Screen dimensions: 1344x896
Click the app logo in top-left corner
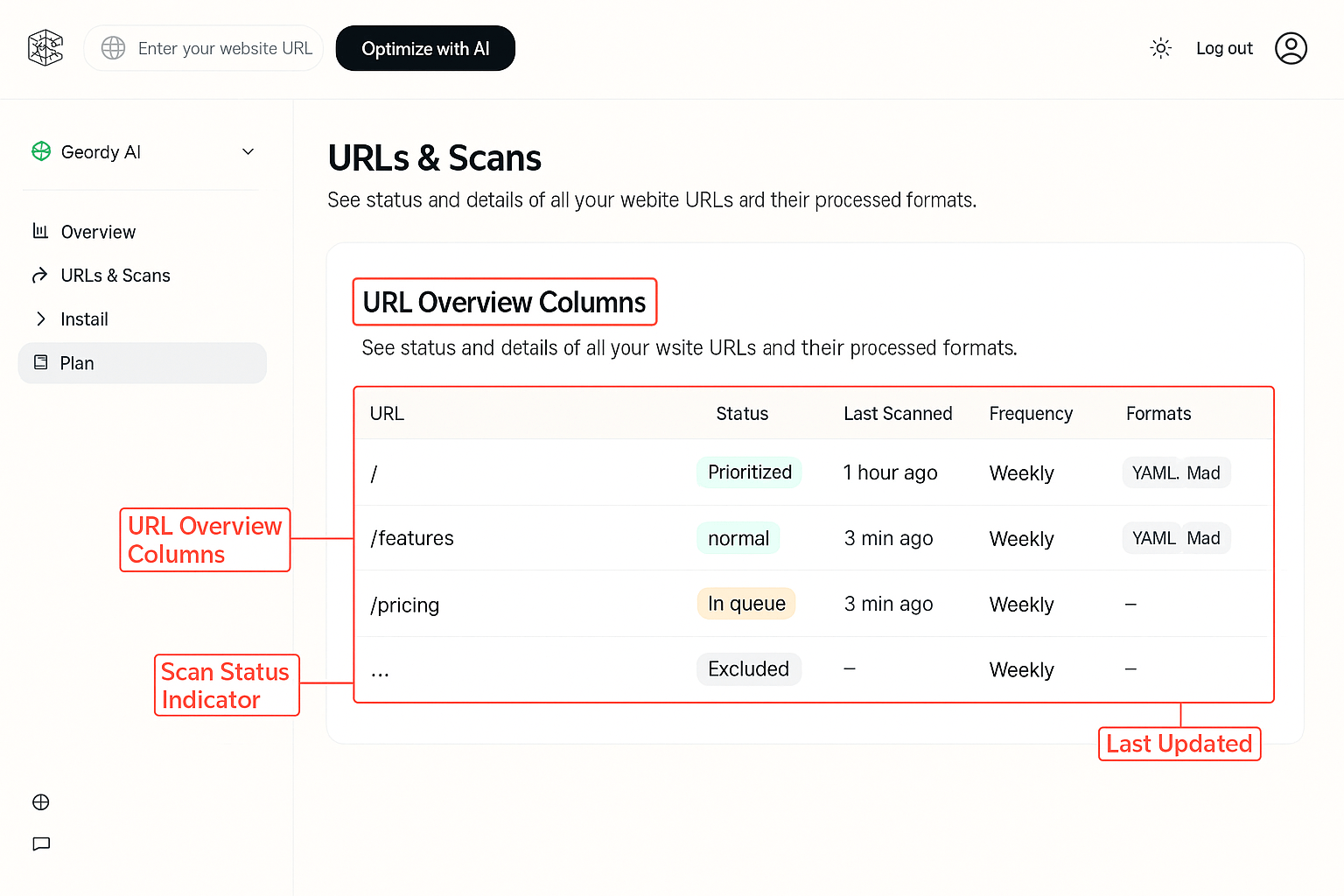(x=45, y=48)
